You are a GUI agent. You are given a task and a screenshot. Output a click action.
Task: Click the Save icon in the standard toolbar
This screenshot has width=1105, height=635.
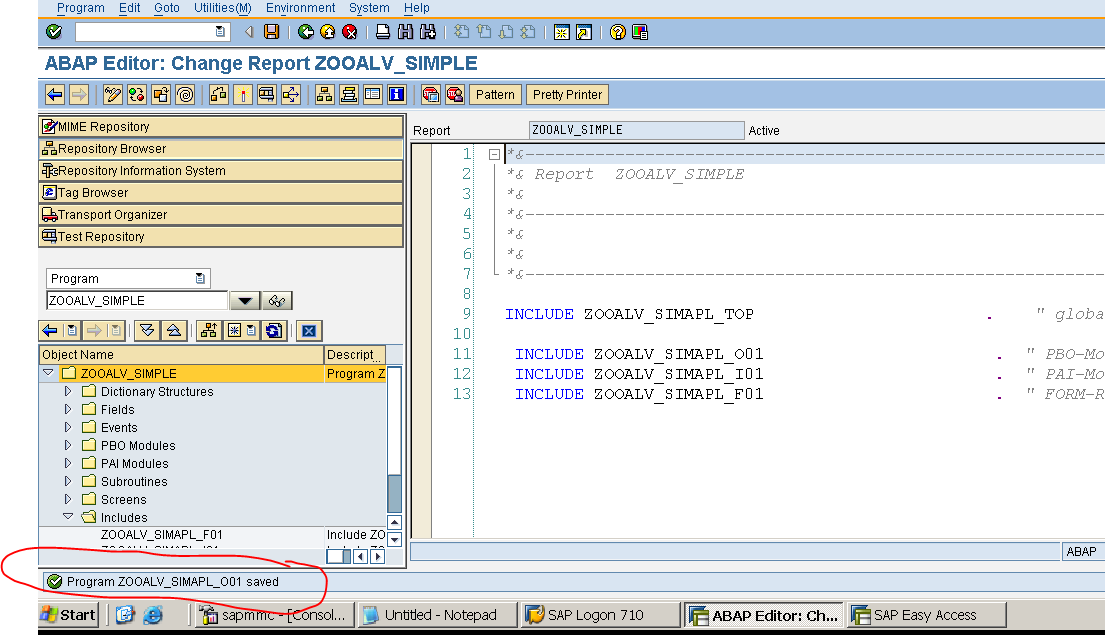click(x=270, y=31)
